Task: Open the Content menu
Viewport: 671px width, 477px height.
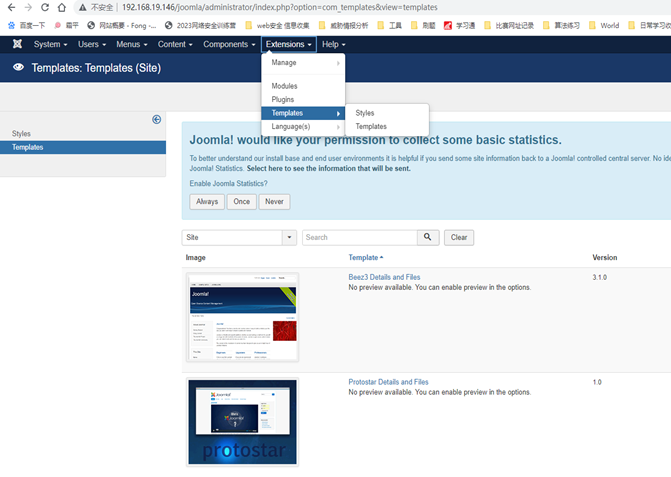Action: pos(175,44)
